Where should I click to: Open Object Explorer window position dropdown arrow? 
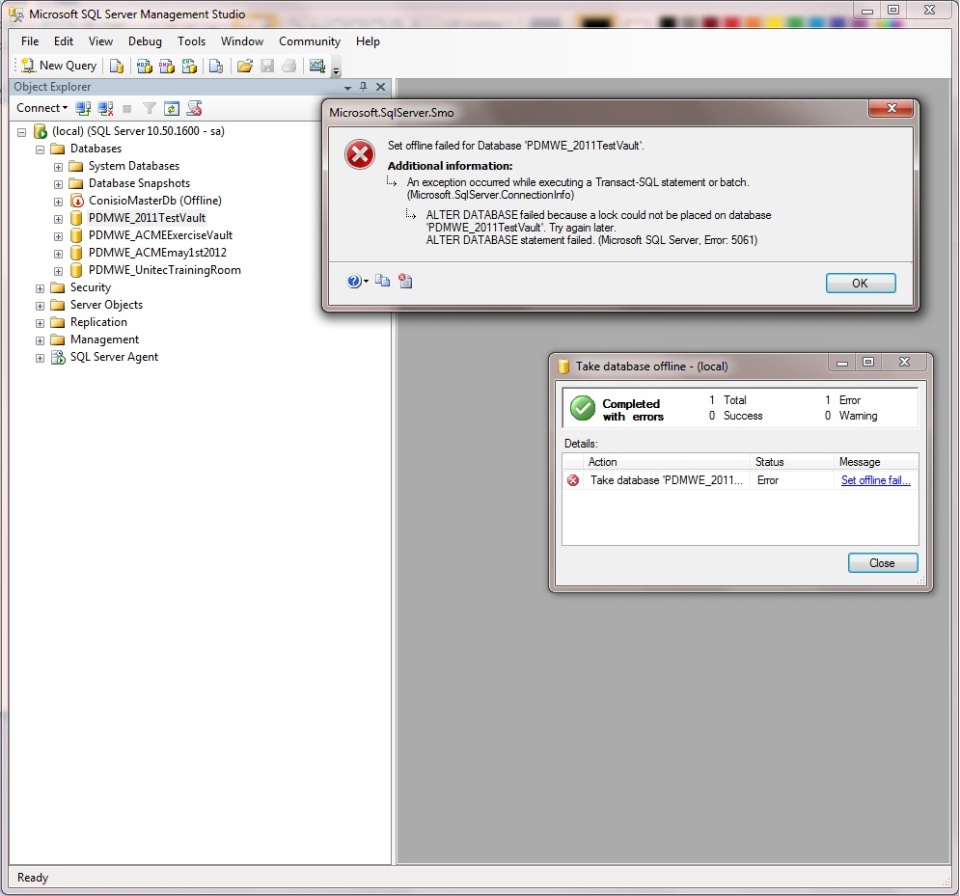(x=348, y=88)
